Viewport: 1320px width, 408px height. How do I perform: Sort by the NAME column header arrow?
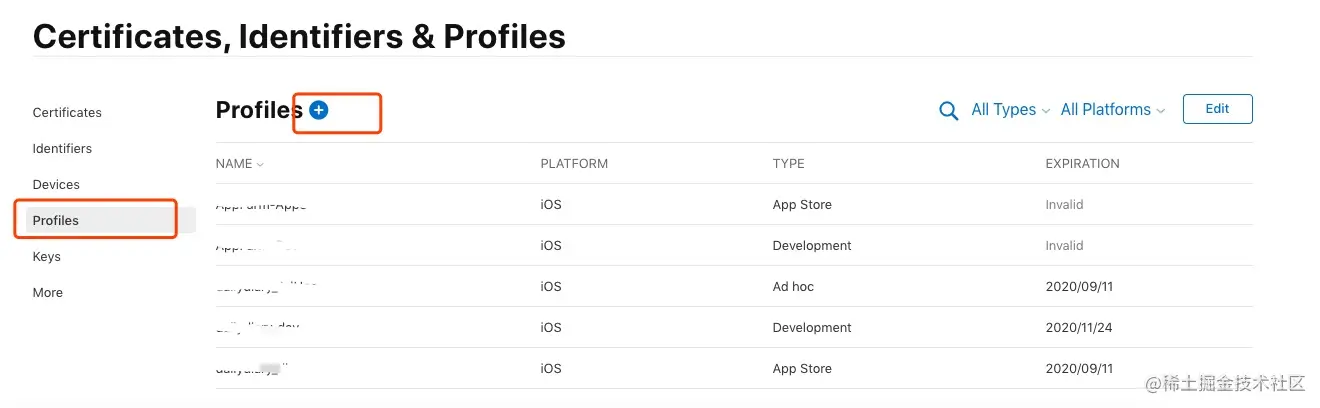(260, 164)
